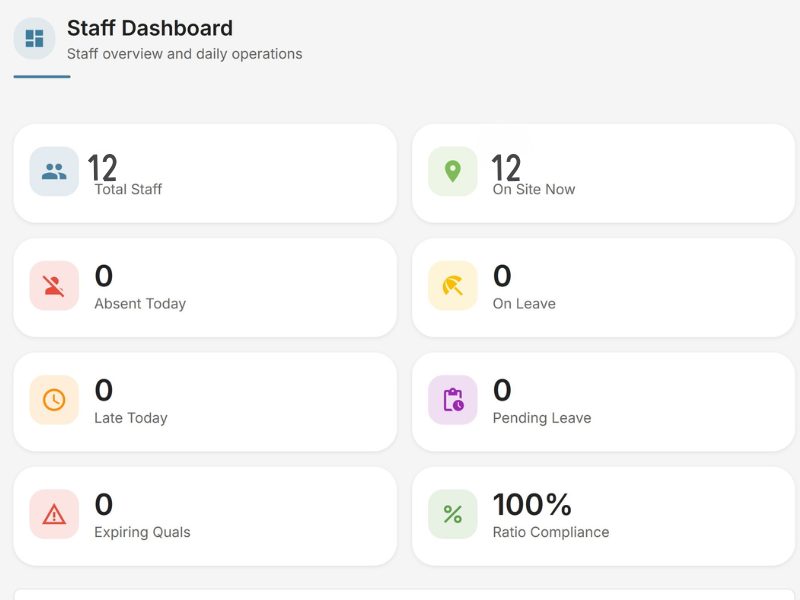
Task: Click the Absent Today person-off icon
Action: (54, 286)
